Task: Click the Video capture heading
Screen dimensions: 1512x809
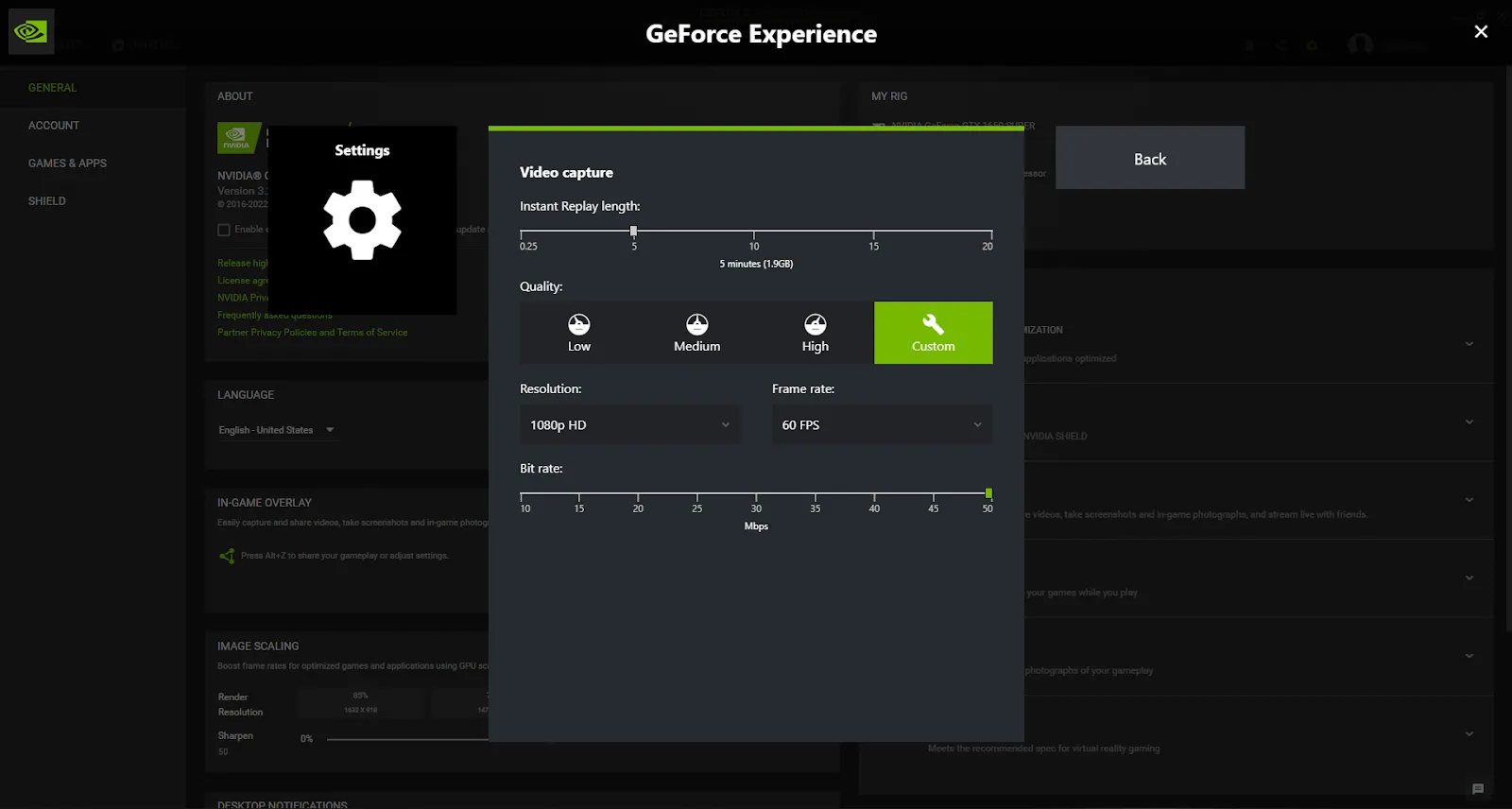Action: (566, 172)
